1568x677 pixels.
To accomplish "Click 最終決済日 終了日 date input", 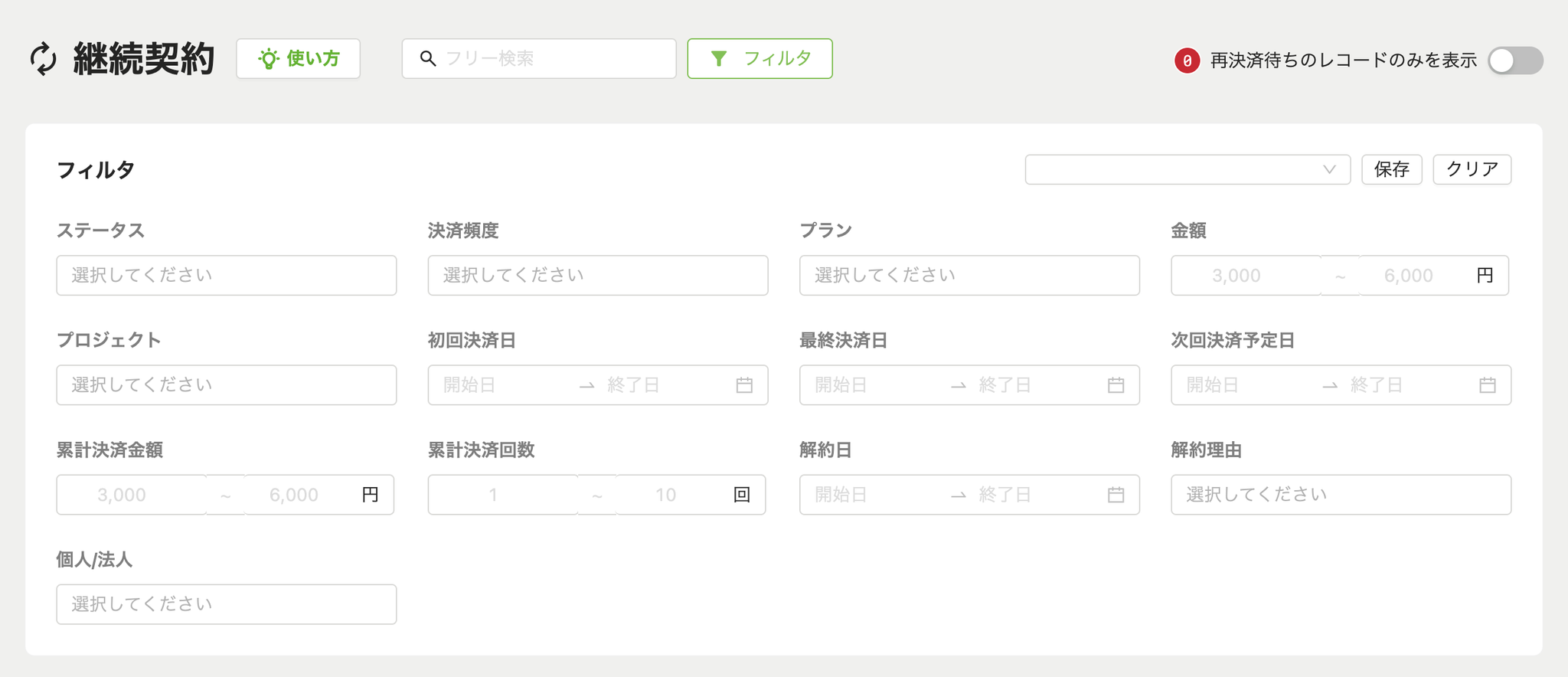I will pyautogui.click(x=1037, y=385).
